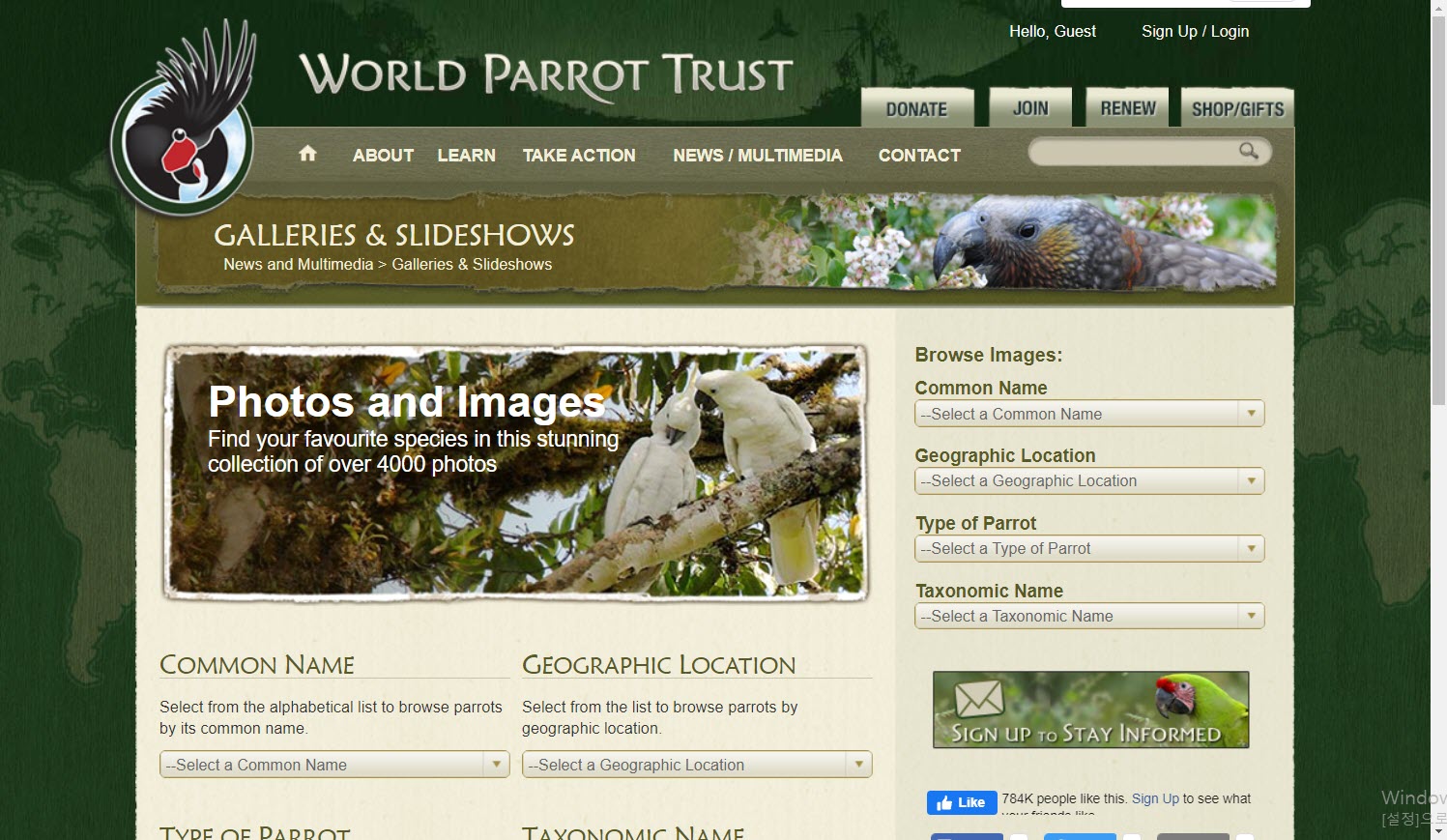Open the LEARN menu

click(466, 156)
